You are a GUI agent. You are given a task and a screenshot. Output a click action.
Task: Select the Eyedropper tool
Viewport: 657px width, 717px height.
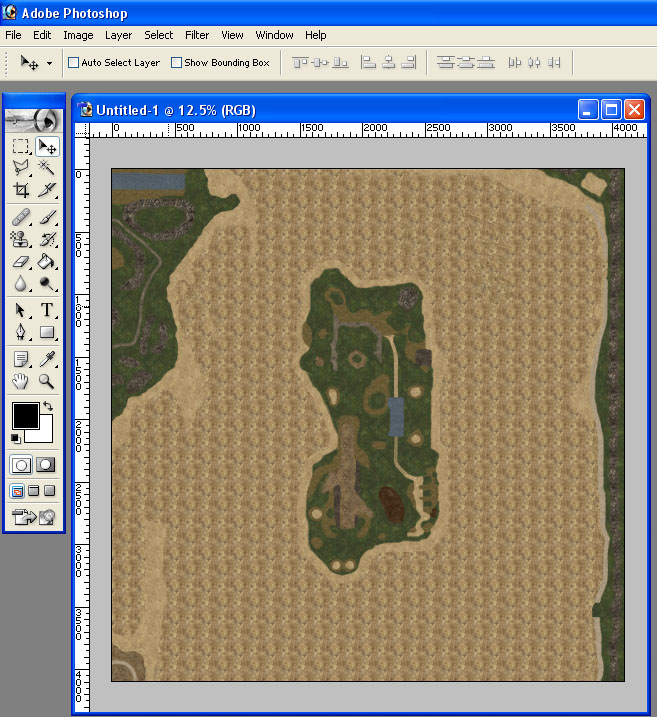pos(47,359)
